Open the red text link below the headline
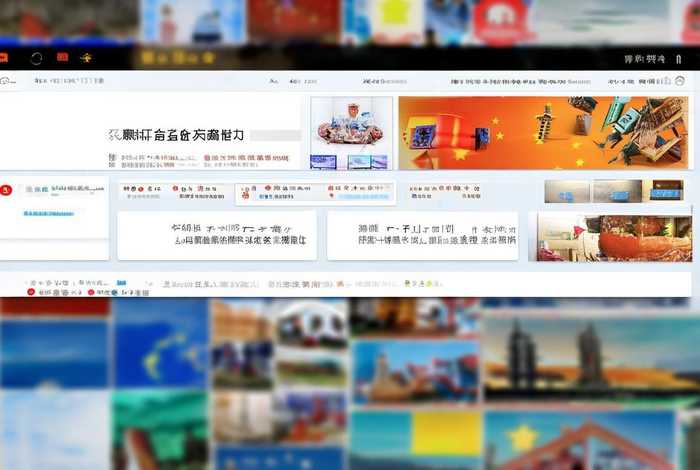The width and height of the screenshot is (700, 470). 246,158
